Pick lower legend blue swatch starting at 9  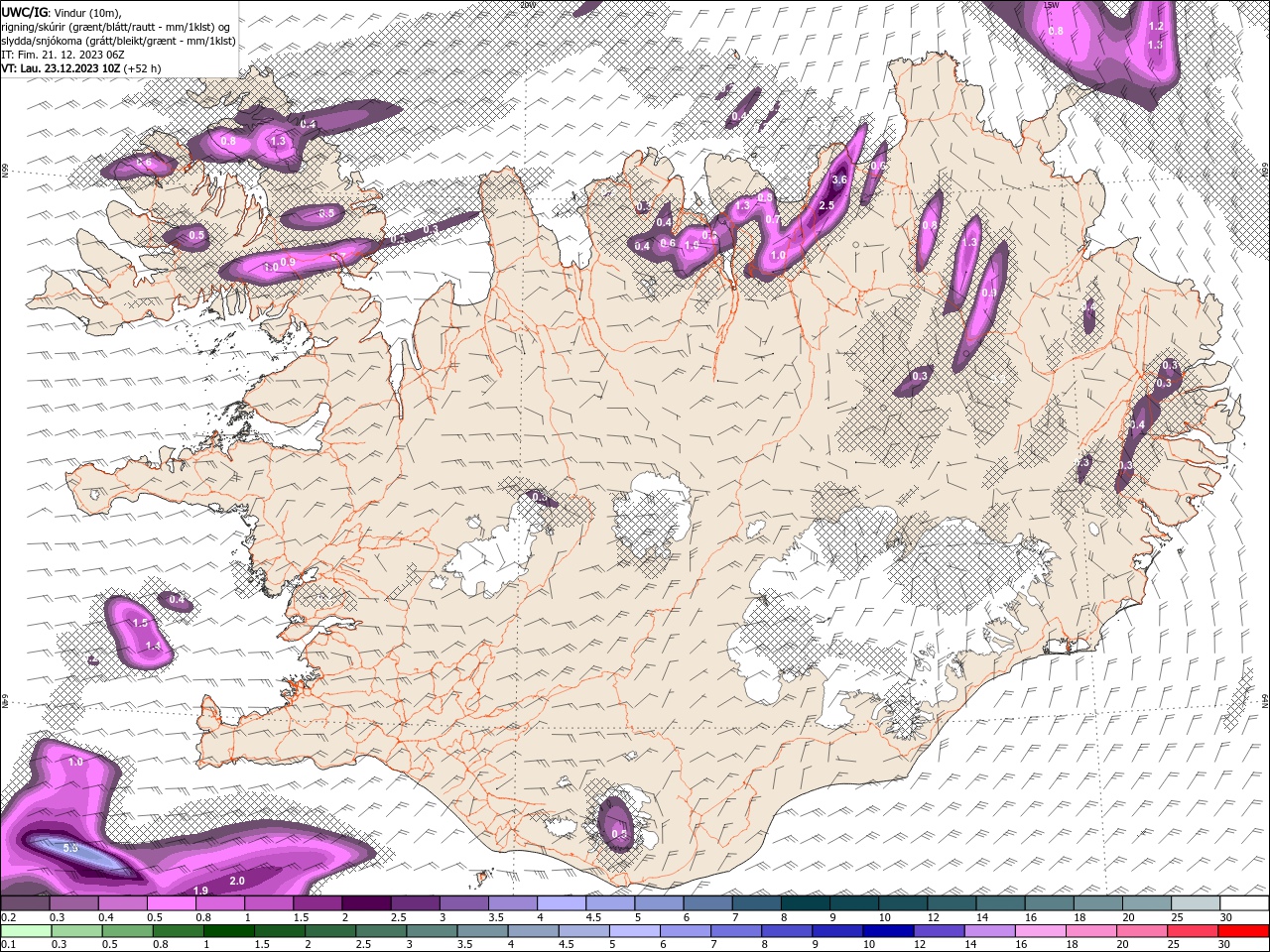pos(837,931)
